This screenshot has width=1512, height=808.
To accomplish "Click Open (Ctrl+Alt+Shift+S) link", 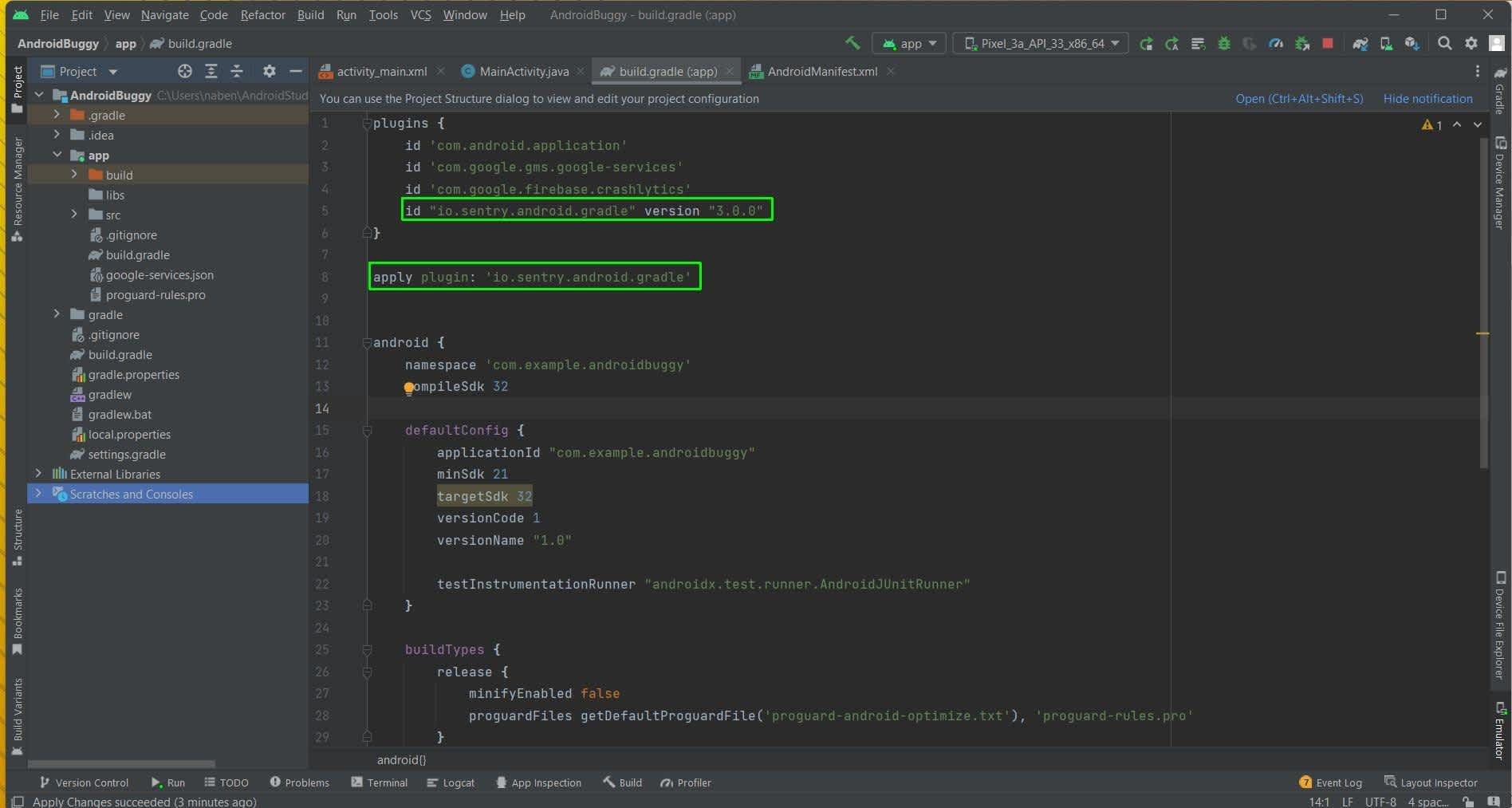I will (x=1299, y=98).
